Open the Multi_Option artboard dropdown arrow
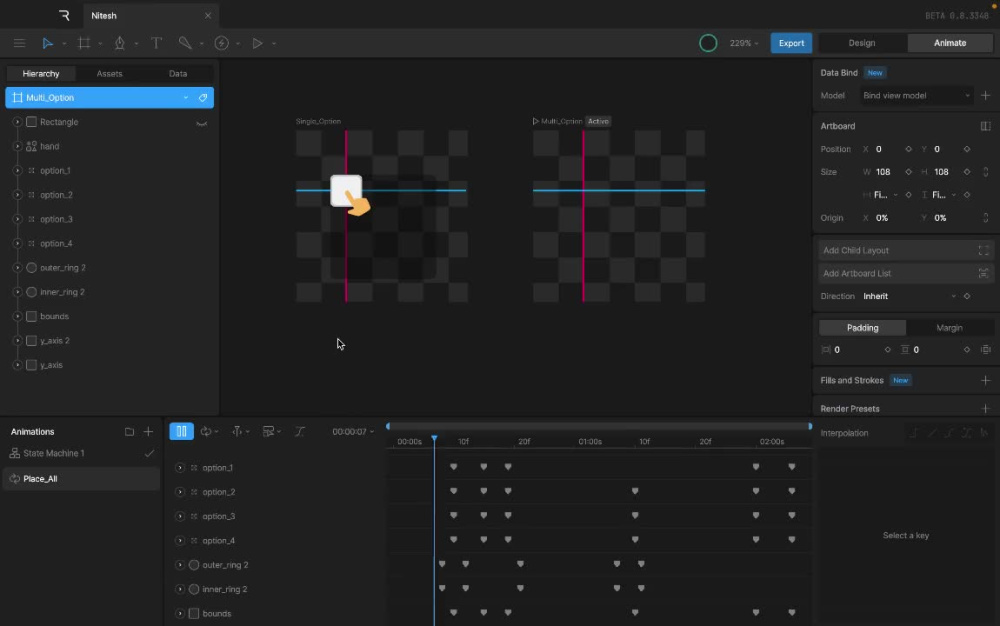This screenshot has width=1000, height=626. [x=186, y=98]
